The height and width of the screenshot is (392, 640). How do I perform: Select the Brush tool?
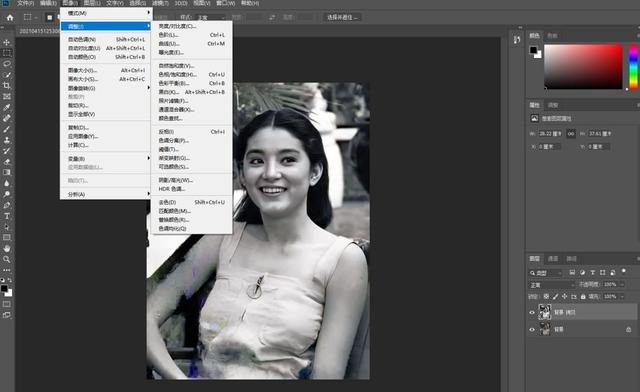click(x=7, y=129)
